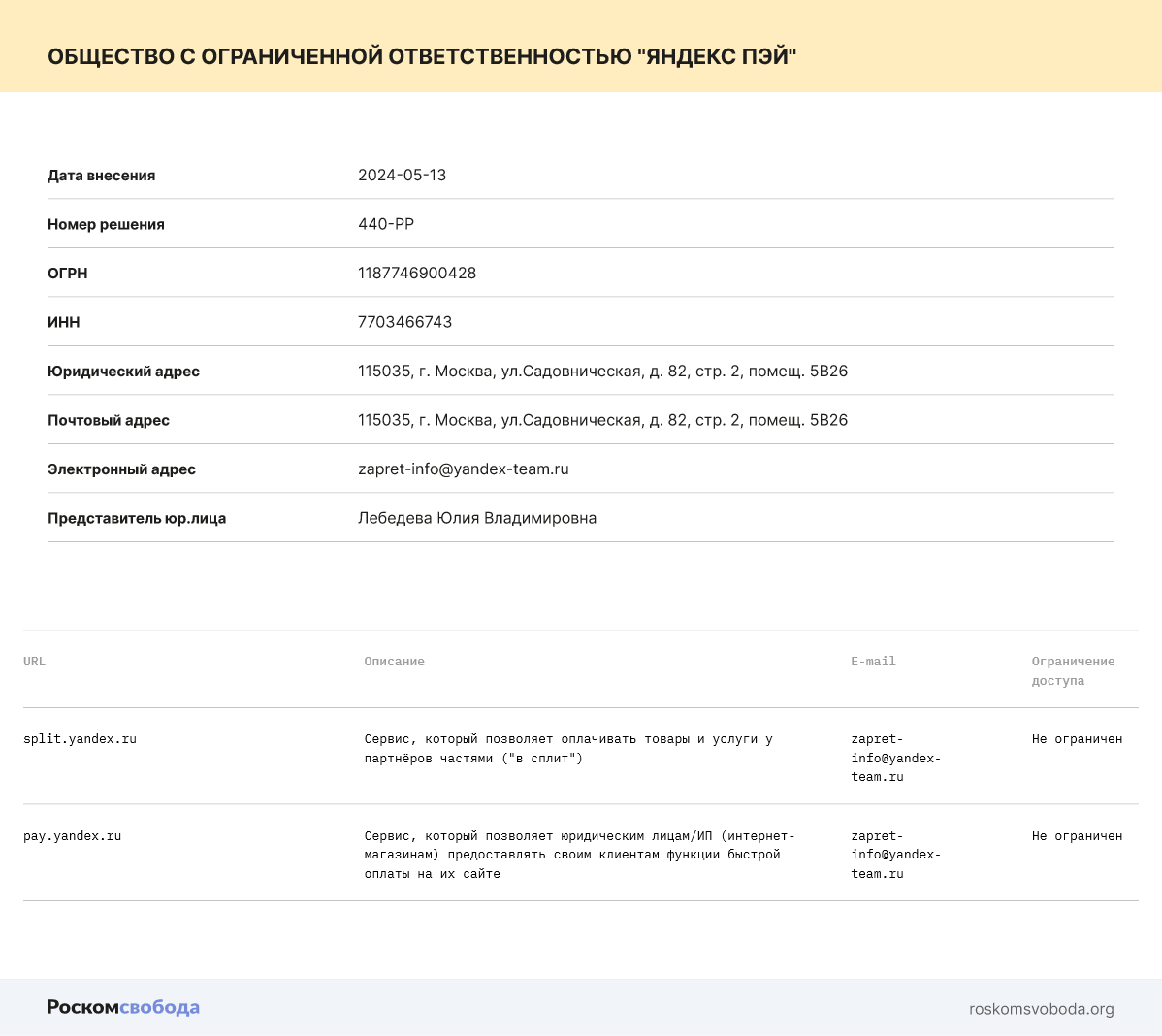The width and height of the screenshot is (1162, 1036).
Task: Click the 'E-mail' column header
Action: click(873, 661)
